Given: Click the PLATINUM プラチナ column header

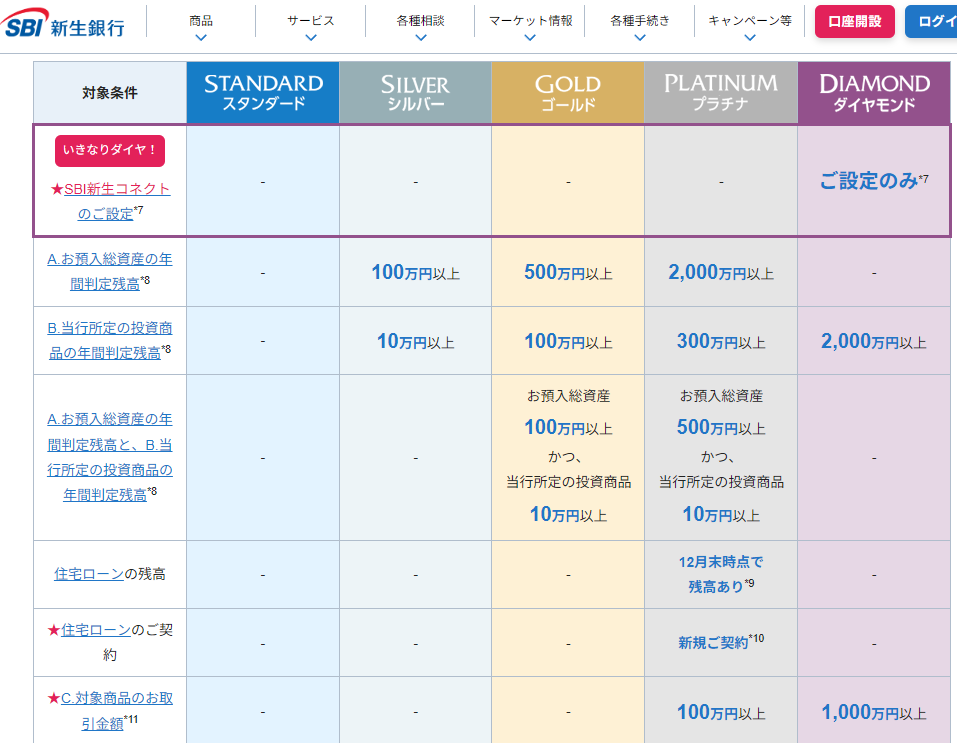Looking at the screenshot, I should pyautogui.click(x=721, y=93).
